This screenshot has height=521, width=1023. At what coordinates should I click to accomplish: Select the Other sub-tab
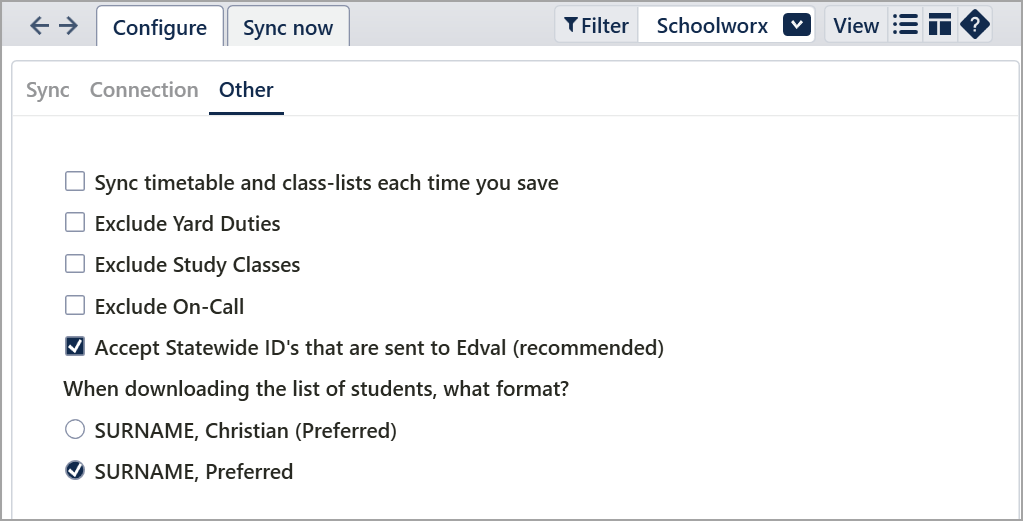coord(246,90)
